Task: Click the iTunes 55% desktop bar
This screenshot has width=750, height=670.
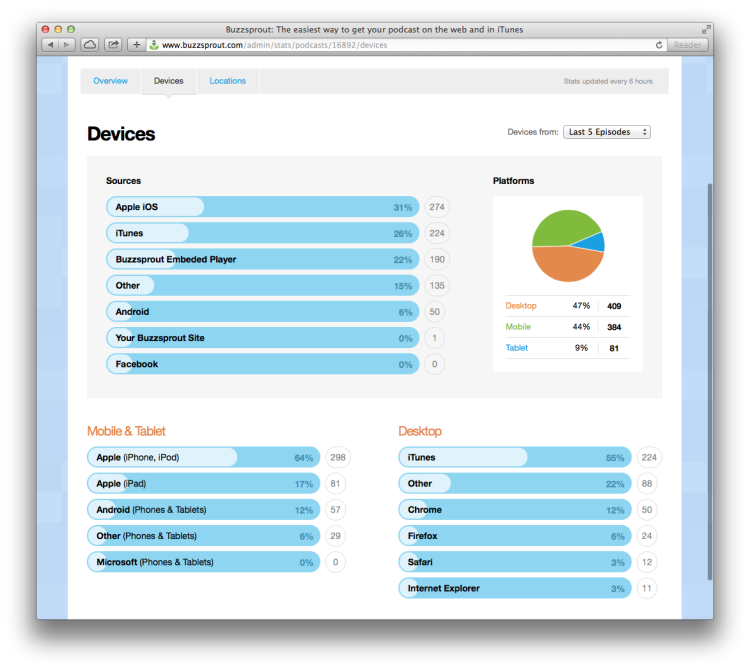Action: pos(515,458)
